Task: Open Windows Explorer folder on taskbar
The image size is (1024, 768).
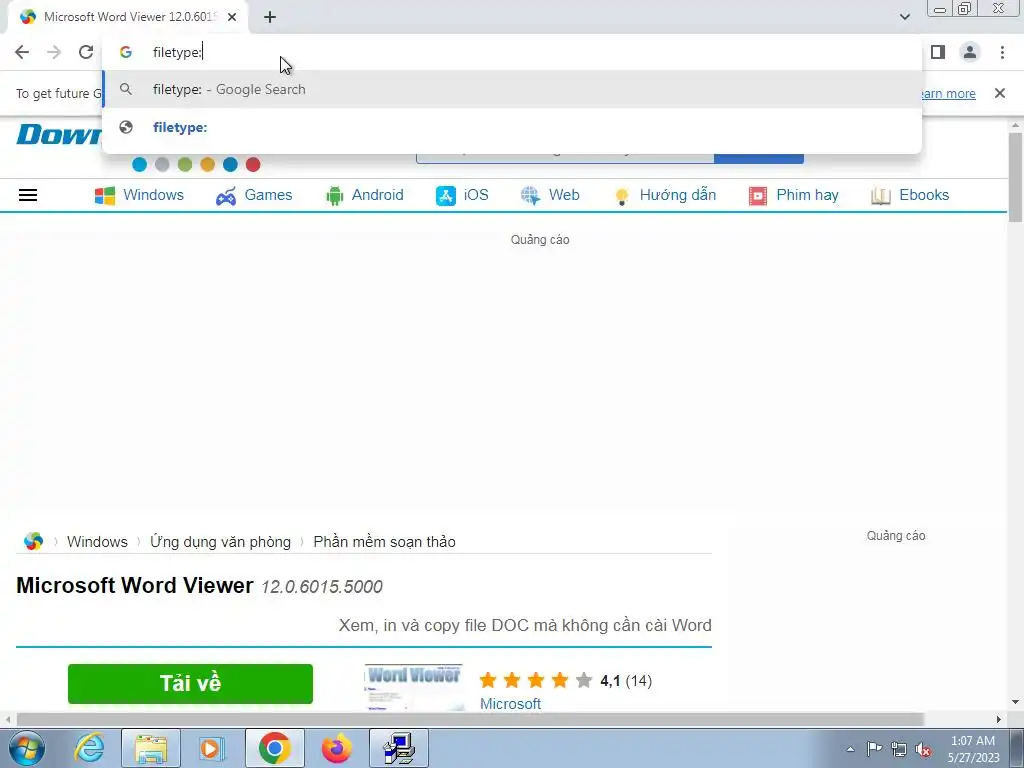Action: pos(150,748)
